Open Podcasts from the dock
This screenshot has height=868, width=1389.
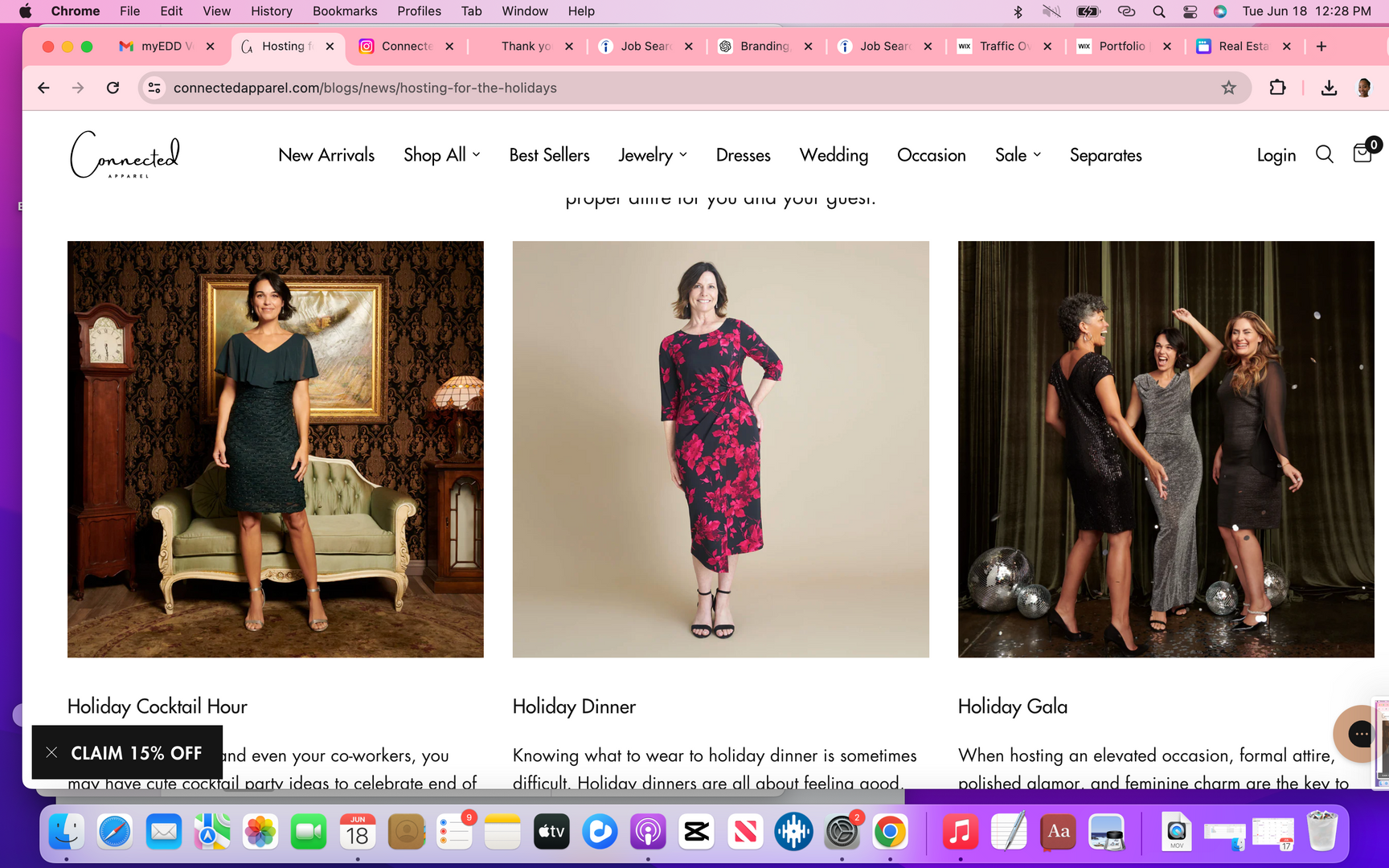point(648,832)
